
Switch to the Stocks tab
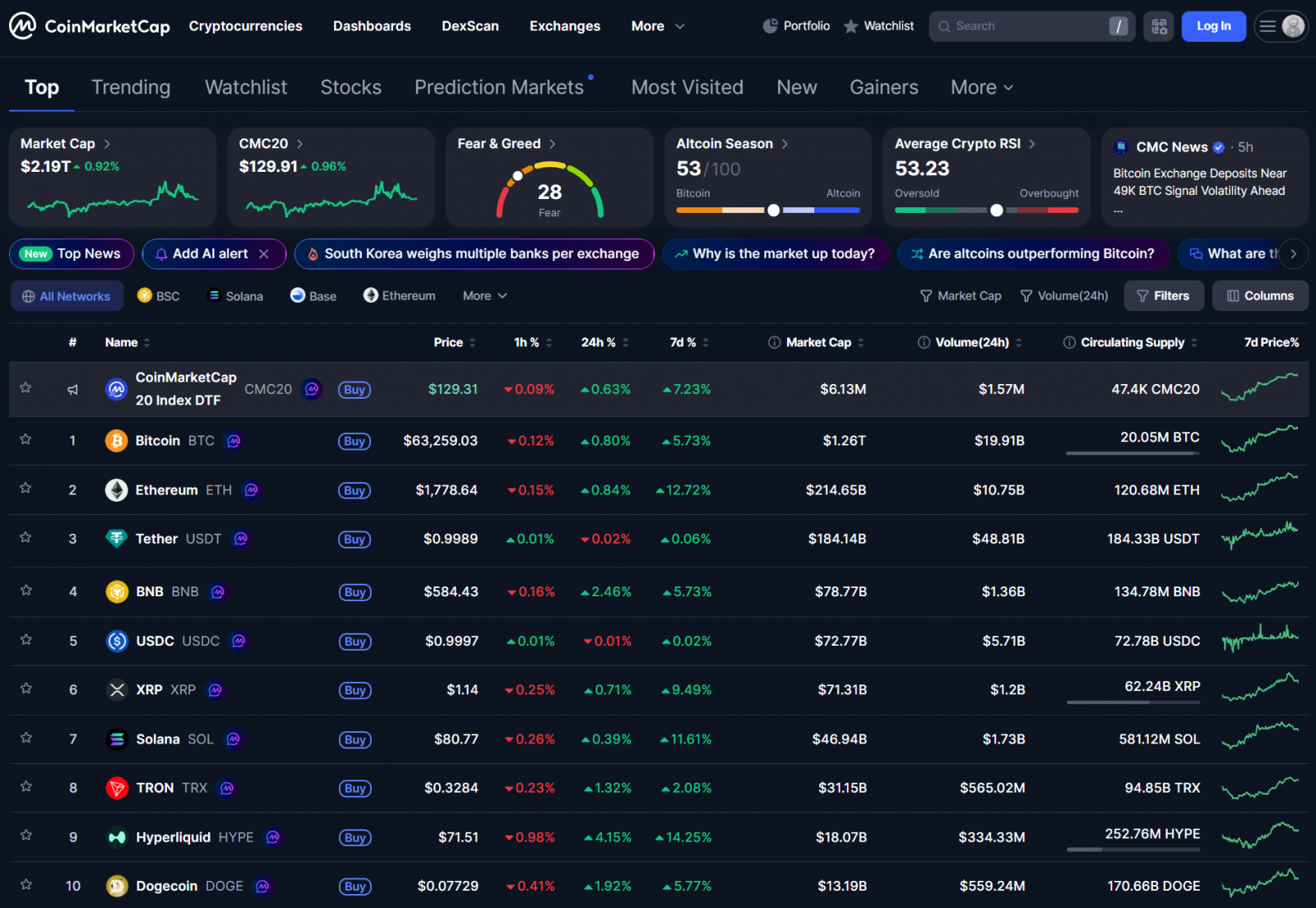pos(350,87)
